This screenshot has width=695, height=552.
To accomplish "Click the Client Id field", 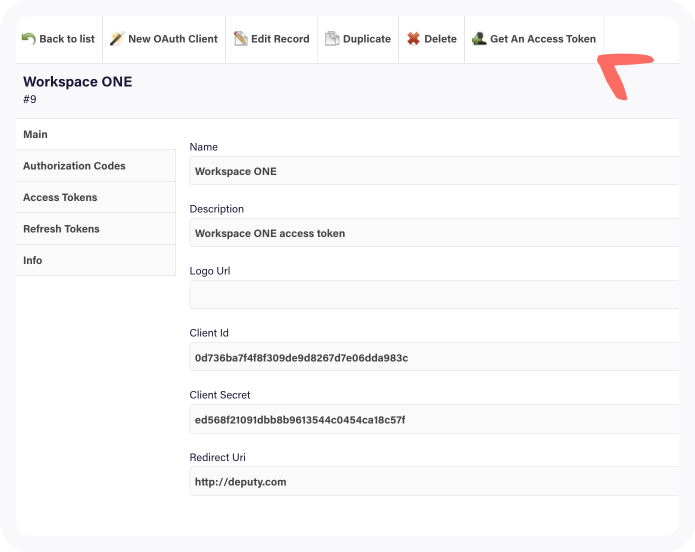I will point(434,357).
